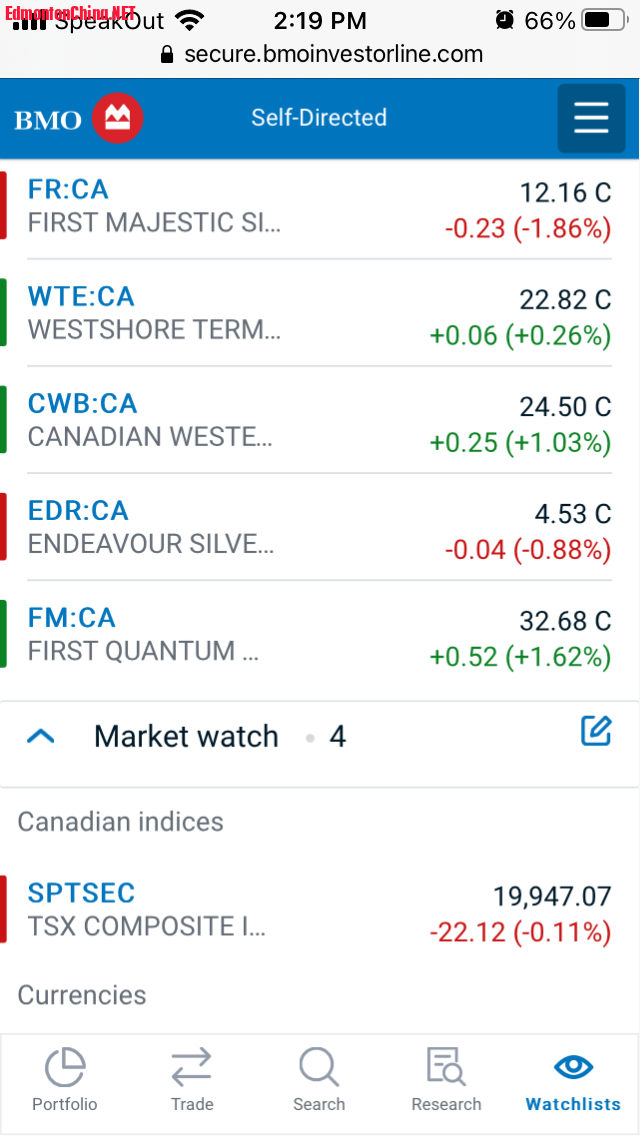Open the SPTSEC index link
Viewport: 640px width, 1136px height.
coord(81,892)
